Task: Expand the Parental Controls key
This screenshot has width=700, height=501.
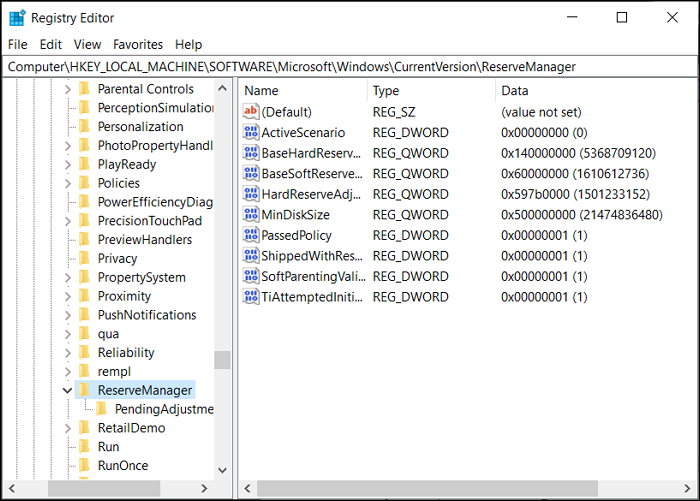Action: 67,89
